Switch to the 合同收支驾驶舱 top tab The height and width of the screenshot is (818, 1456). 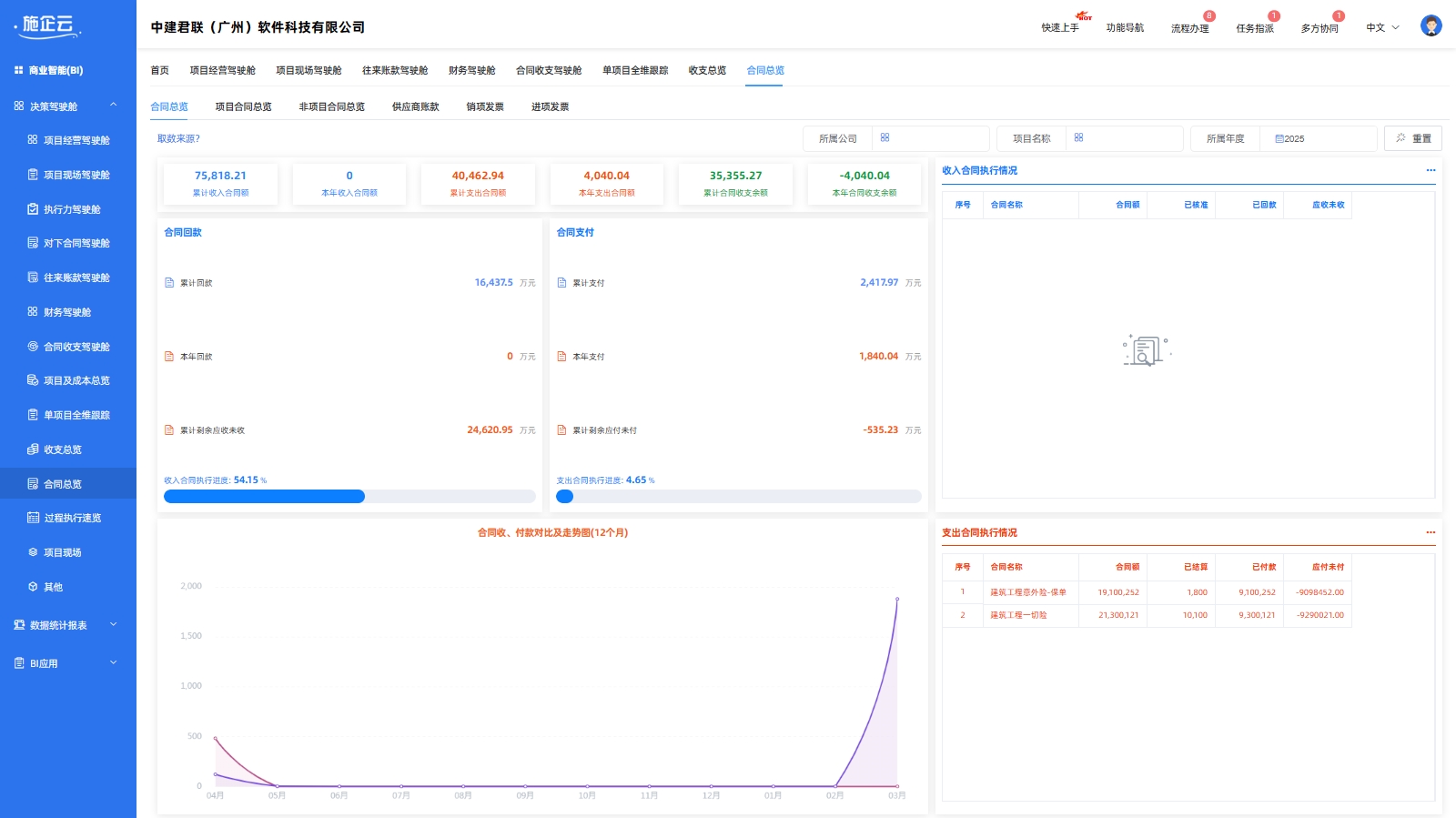[549, 70]
